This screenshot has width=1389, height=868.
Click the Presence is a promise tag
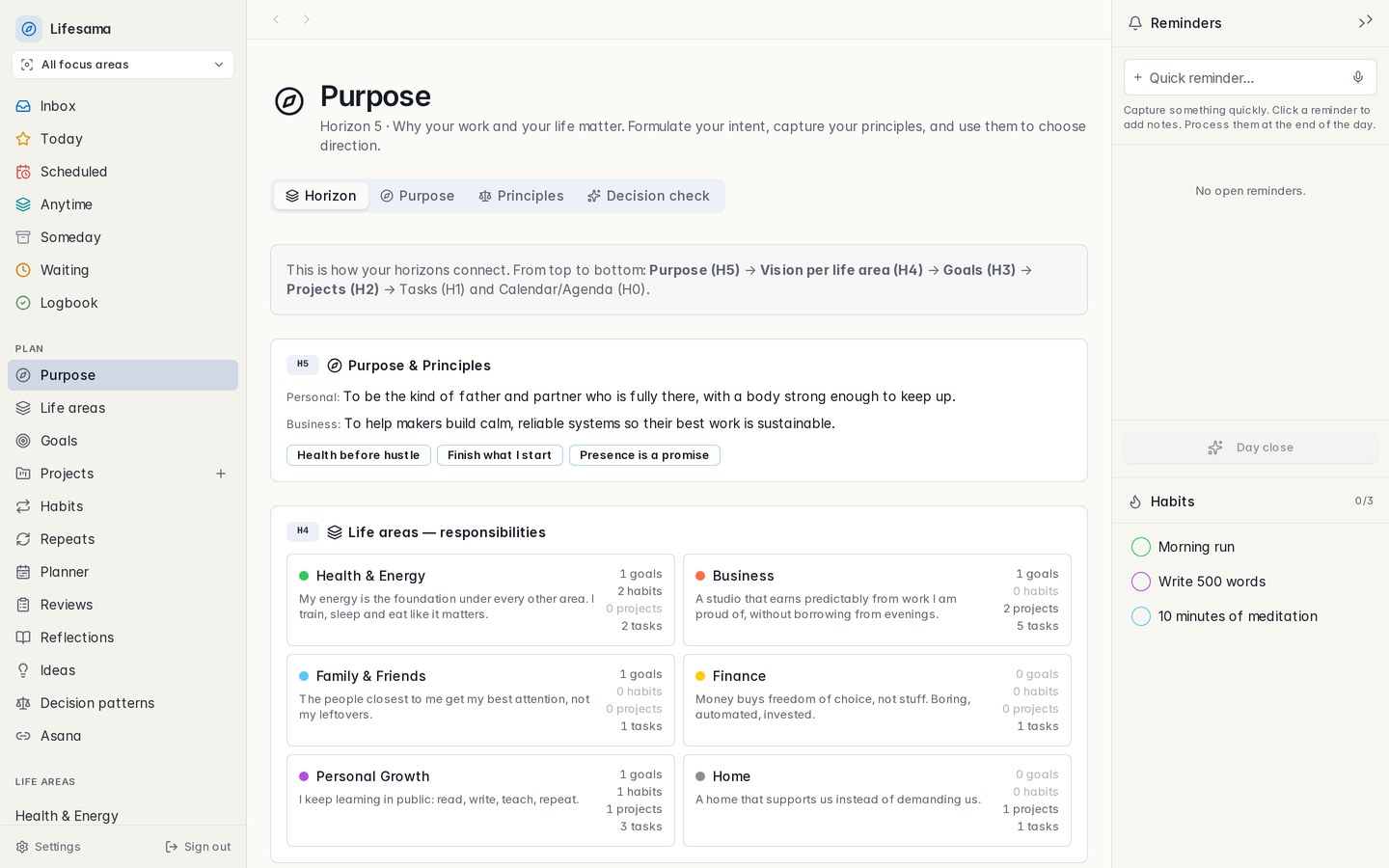click(x=644, y=455)
